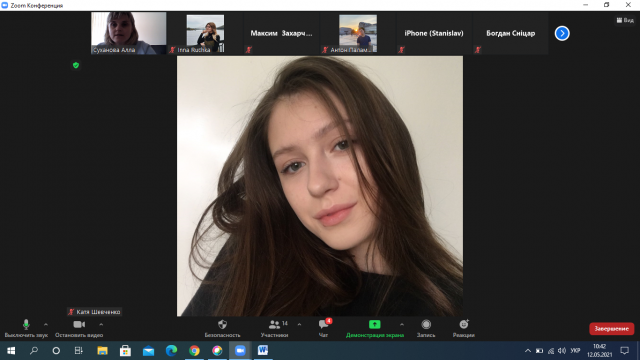Image resolution: width=640 pixels, height=360 pixels.
Task: Expand the audio options arrow next to microphone
Action: [46, 324]
